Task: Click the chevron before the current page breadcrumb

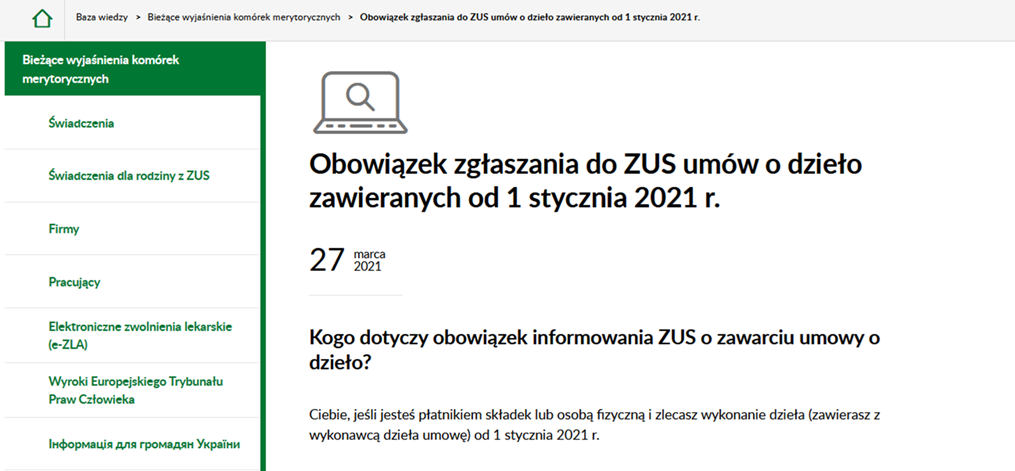Action: coord(350,19)
